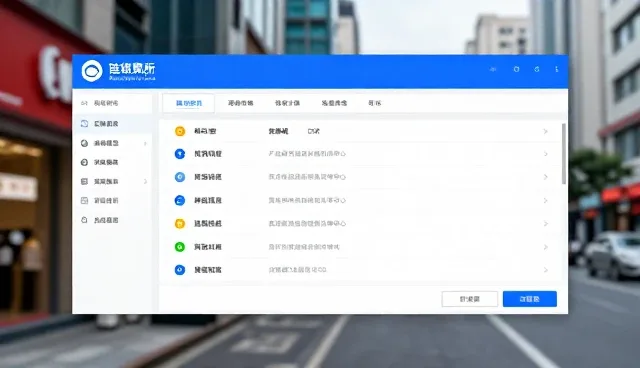The height and width of the screenshot is (368, 640).
Task: Click the blue primary button at dialog bottom
Action: (530, 299)
